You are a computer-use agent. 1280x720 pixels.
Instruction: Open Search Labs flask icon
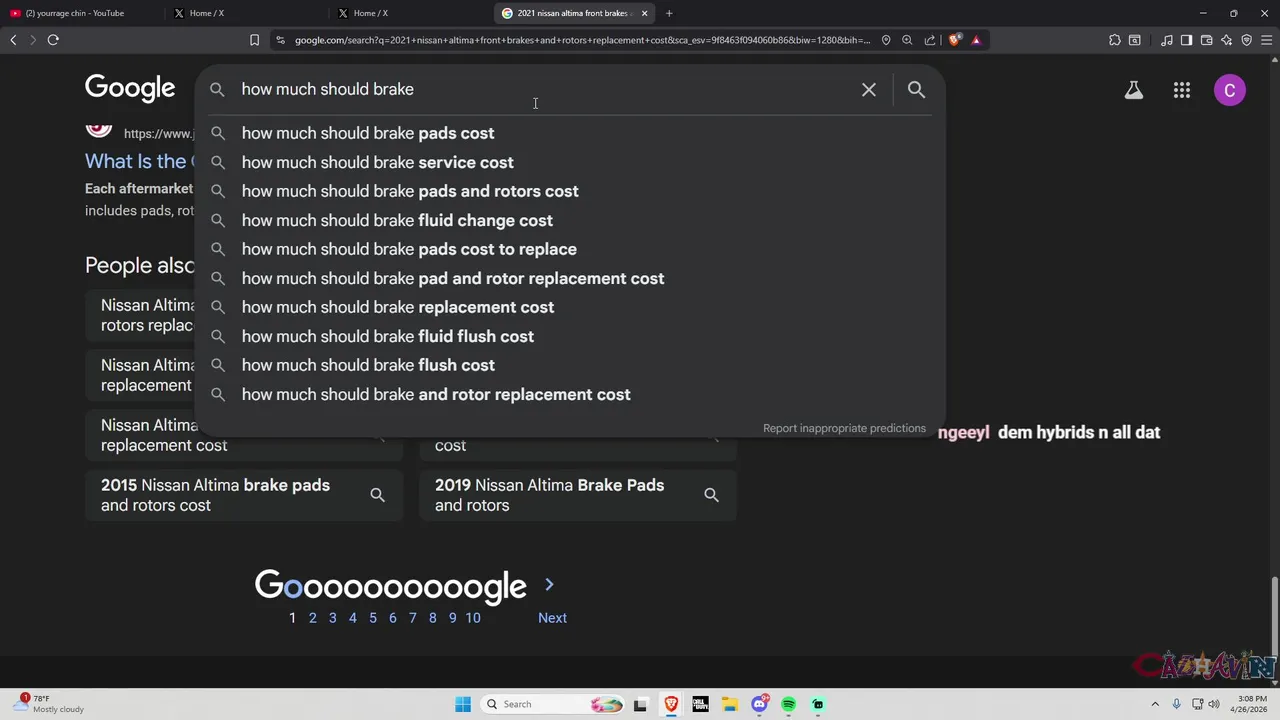(1134, 90)
